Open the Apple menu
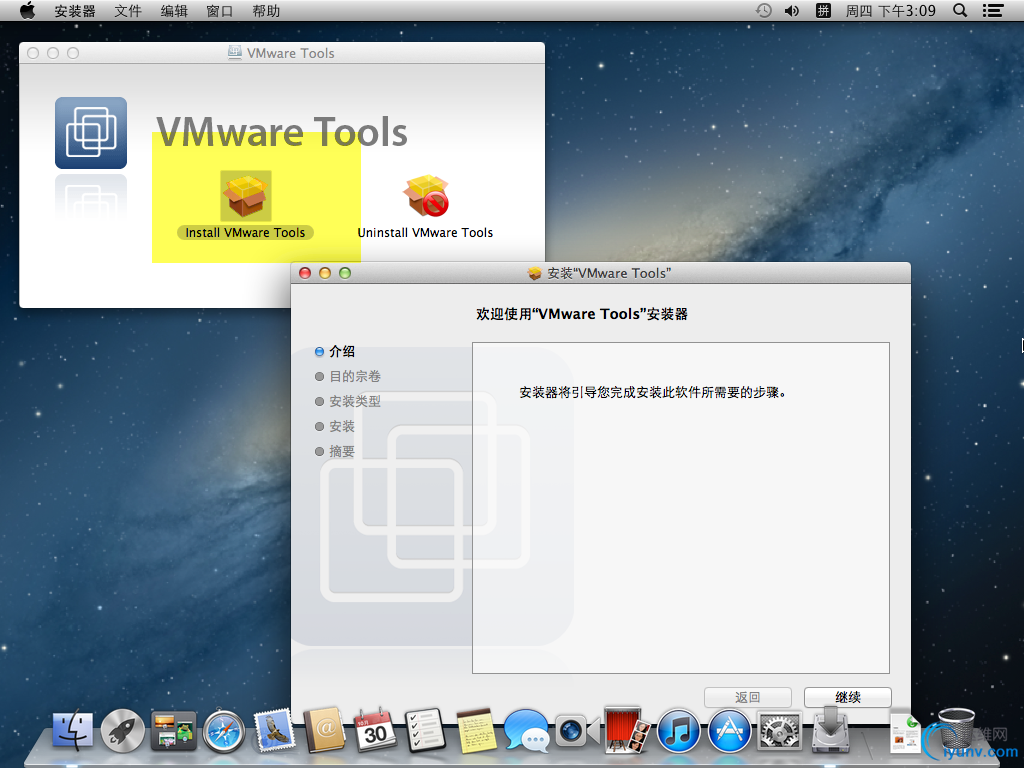Screen dimensions: 1024x768 pos(27,10)
